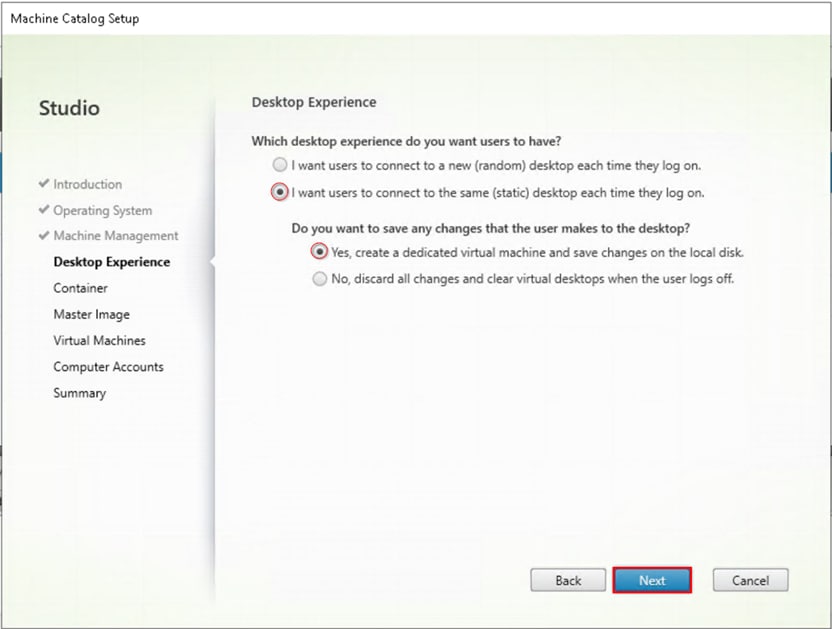Select the Computer Accounts step
832x629 pixels.
click(x=108, y=366)
